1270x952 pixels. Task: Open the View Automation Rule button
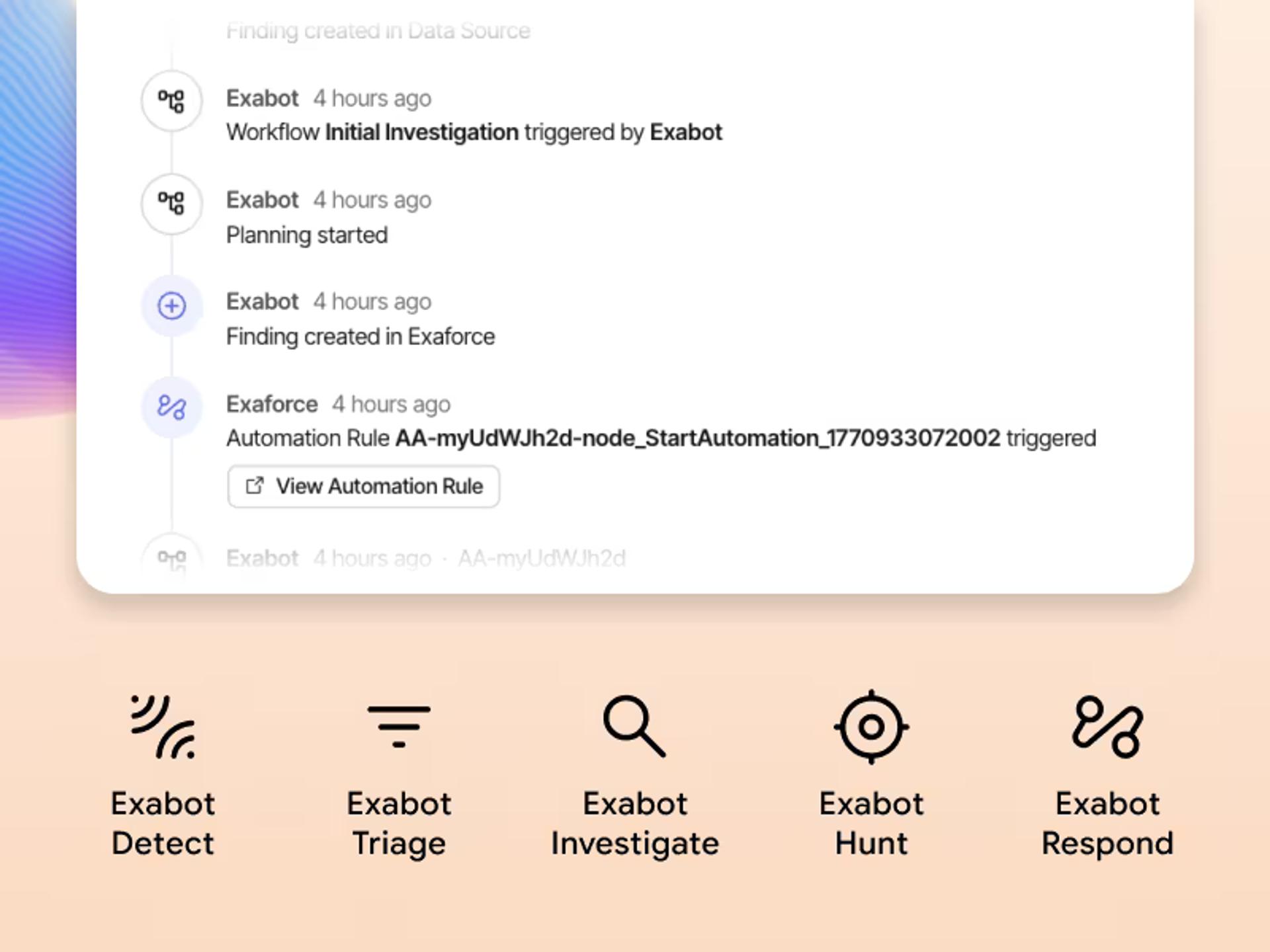tap(363, 487)
